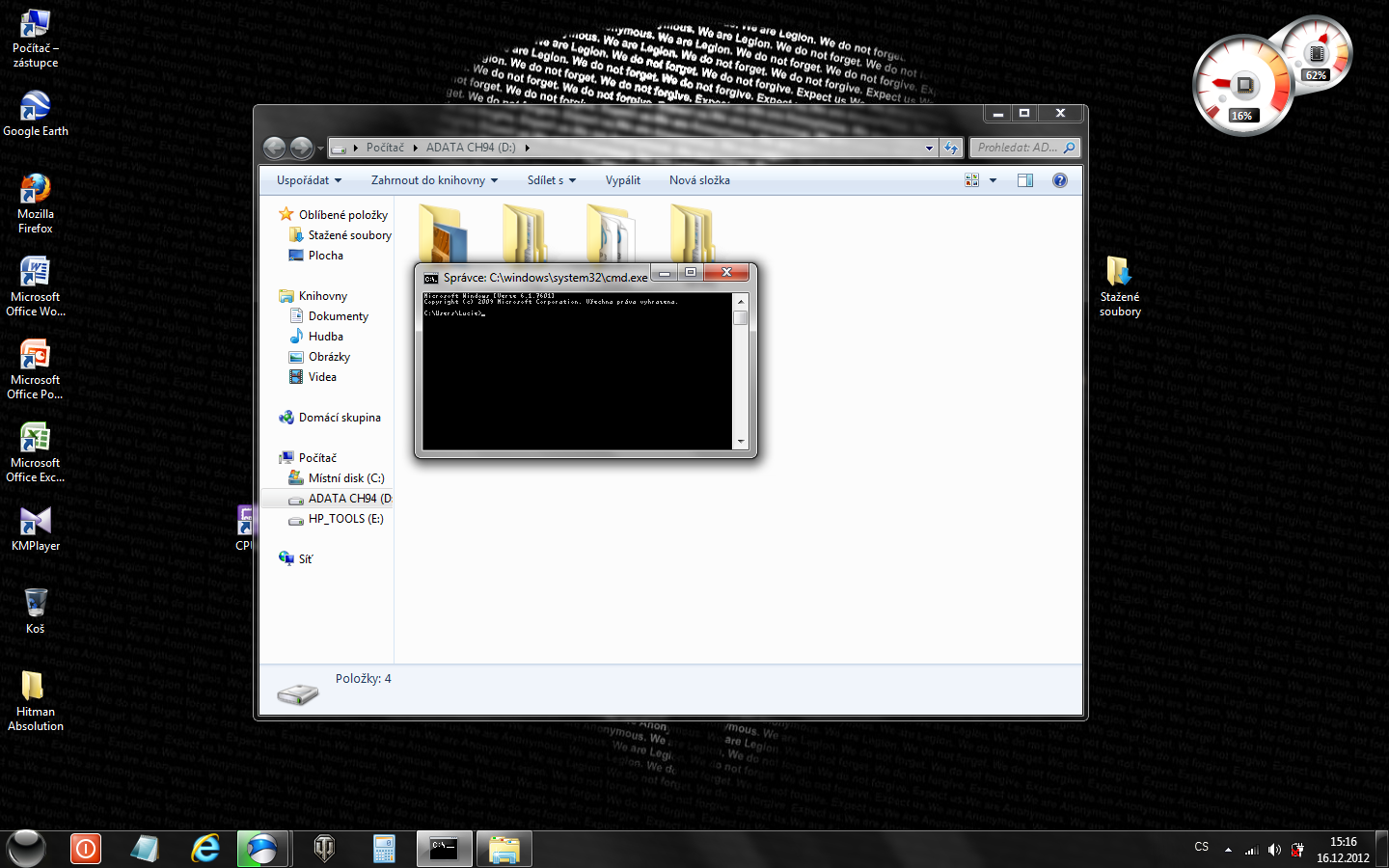Open the battery power tray icon

1298,850
